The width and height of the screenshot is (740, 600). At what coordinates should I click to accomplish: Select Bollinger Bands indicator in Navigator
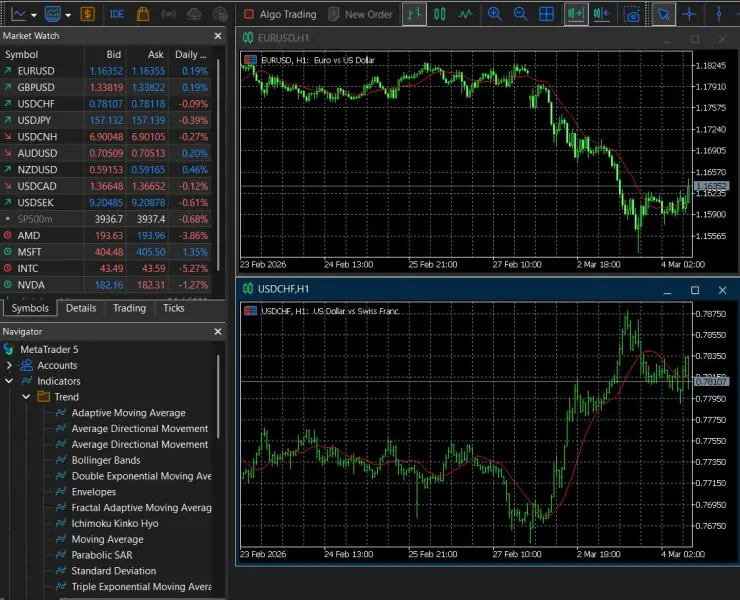106,460
